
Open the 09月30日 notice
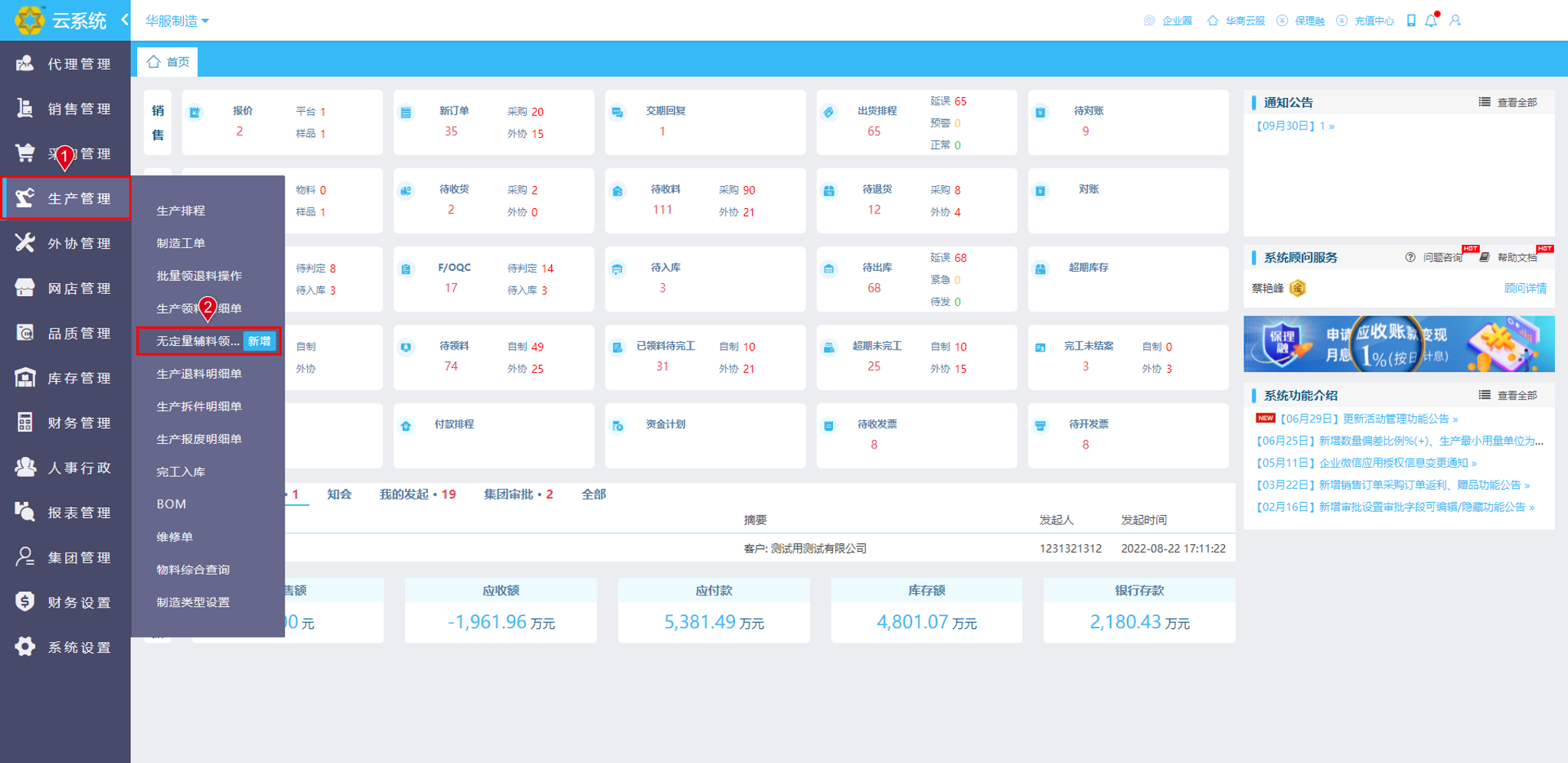(x=1295, y=126)
